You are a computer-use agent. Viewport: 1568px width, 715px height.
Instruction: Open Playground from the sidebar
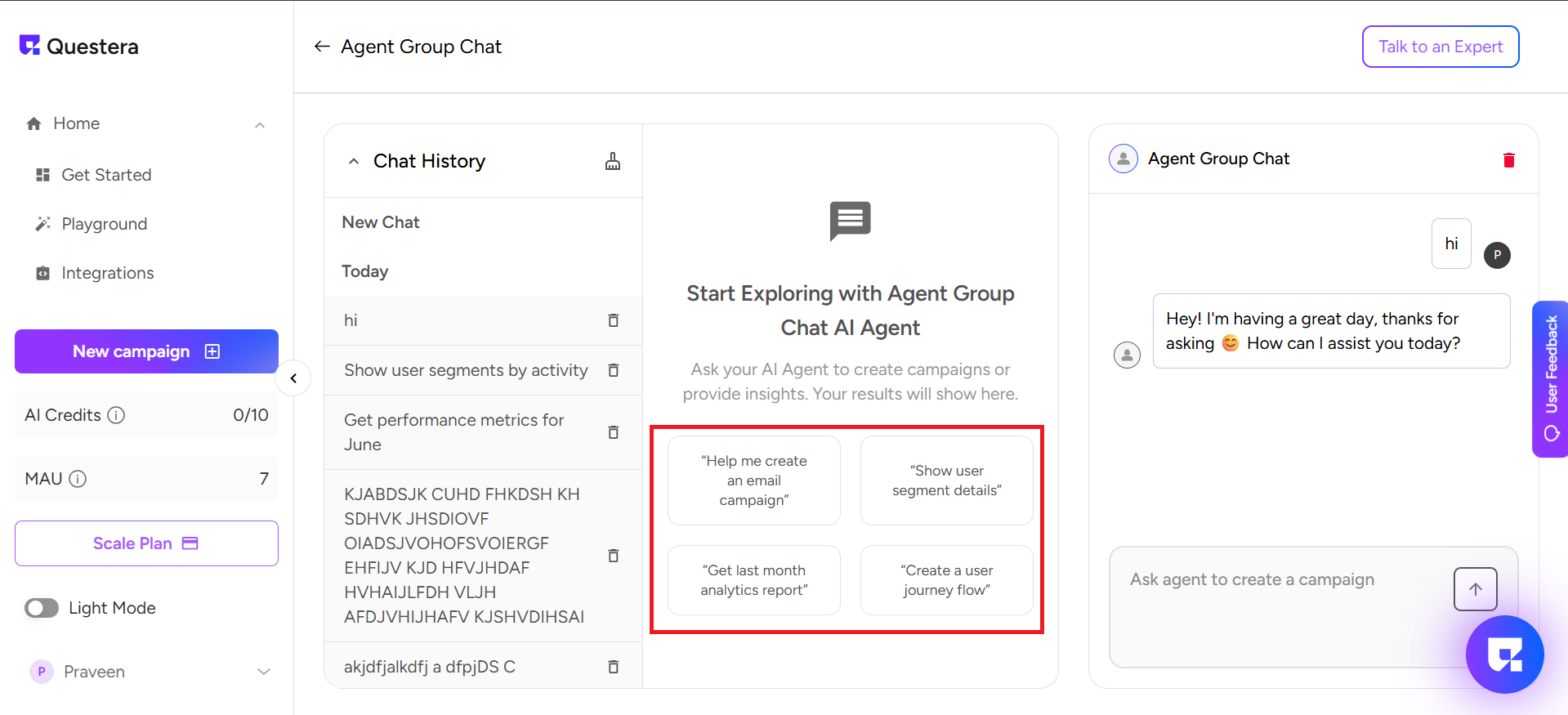pos(104,224)
